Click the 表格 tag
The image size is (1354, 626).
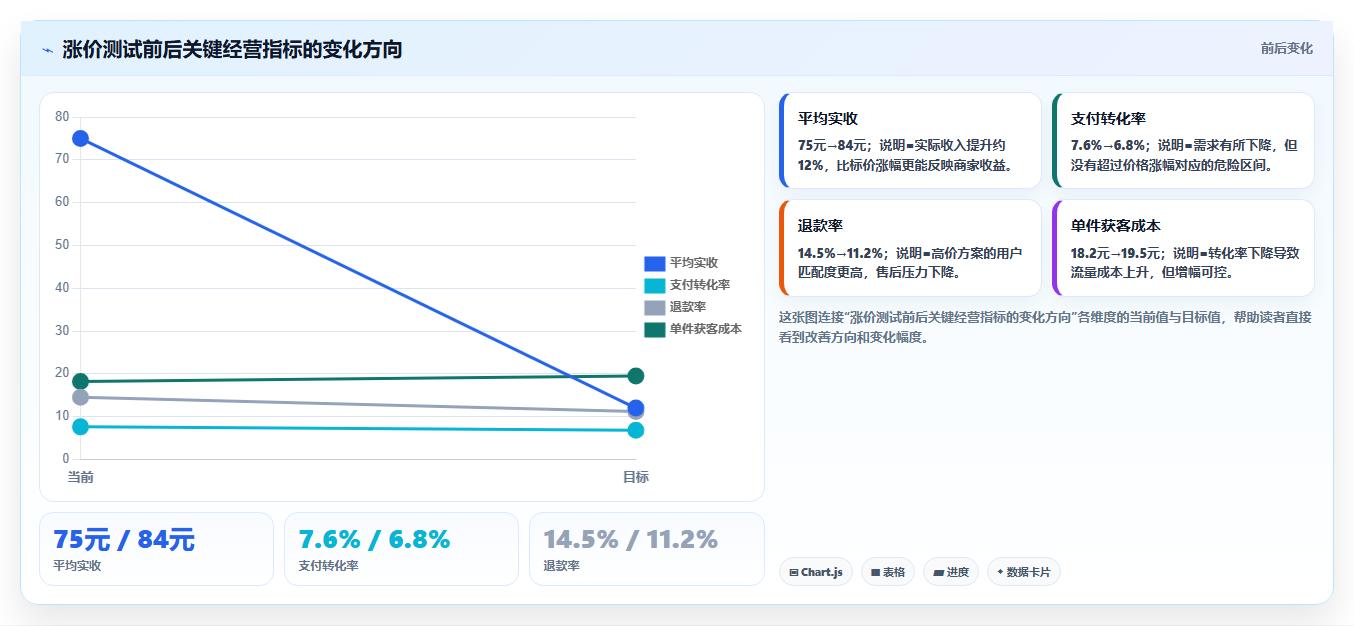coord(888,572)
